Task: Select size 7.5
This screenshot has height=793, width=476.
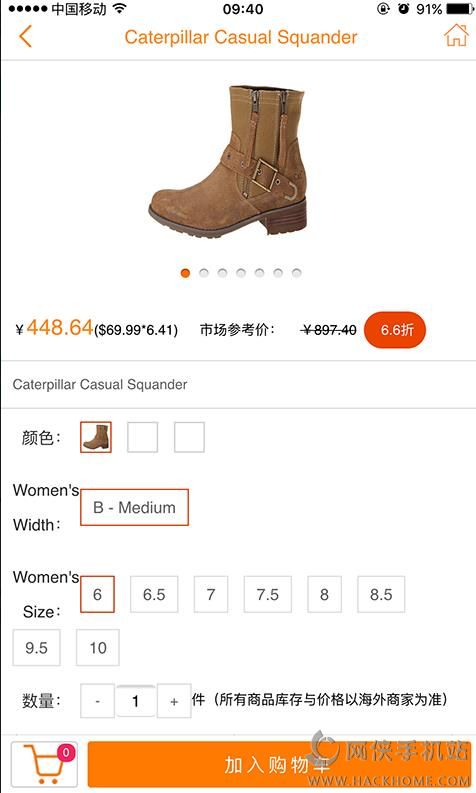Action: pyautogui.click(x=268, y=594)
